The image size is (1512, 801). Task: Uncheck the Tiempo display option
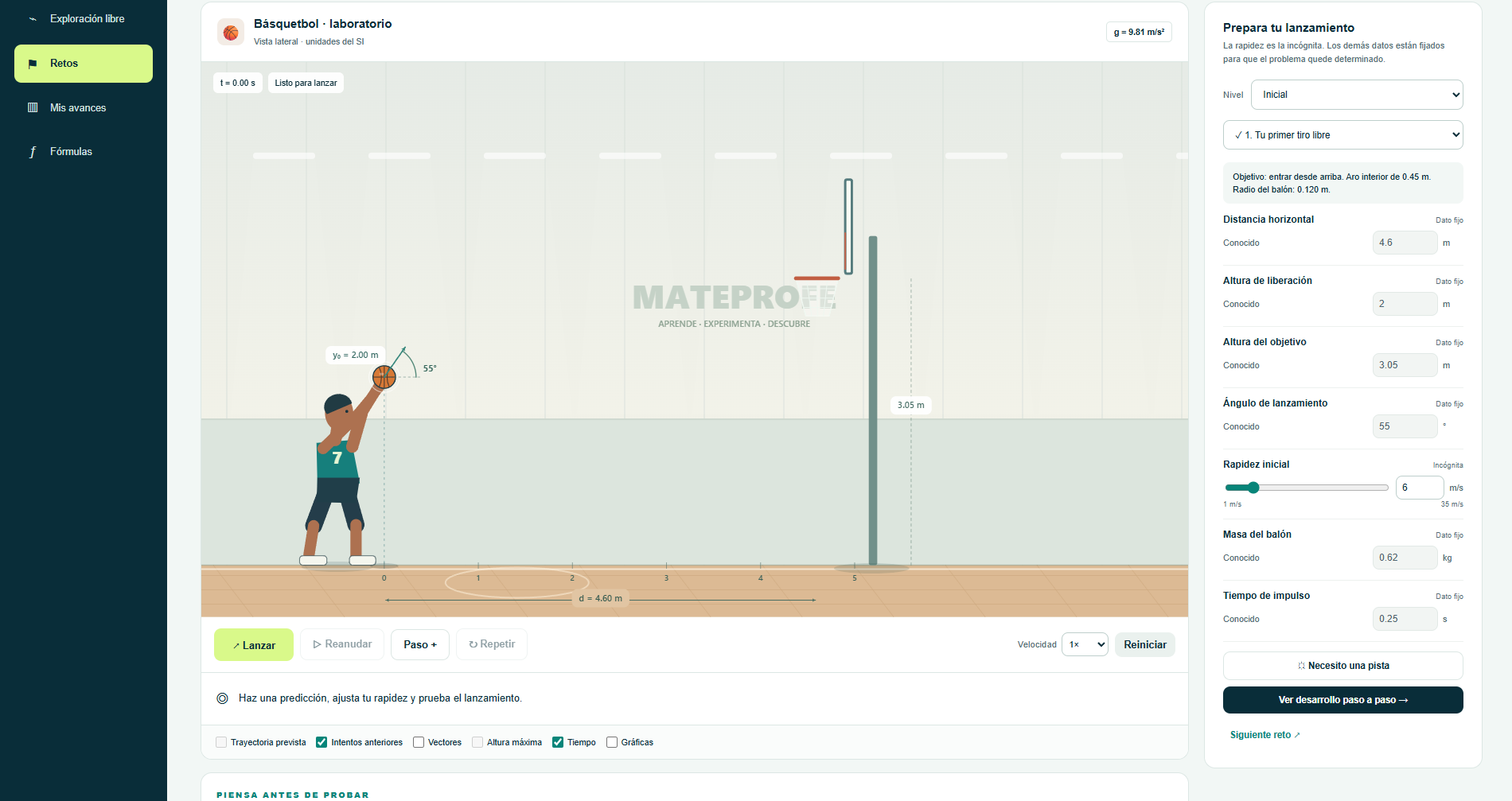(x=558, y=742)
